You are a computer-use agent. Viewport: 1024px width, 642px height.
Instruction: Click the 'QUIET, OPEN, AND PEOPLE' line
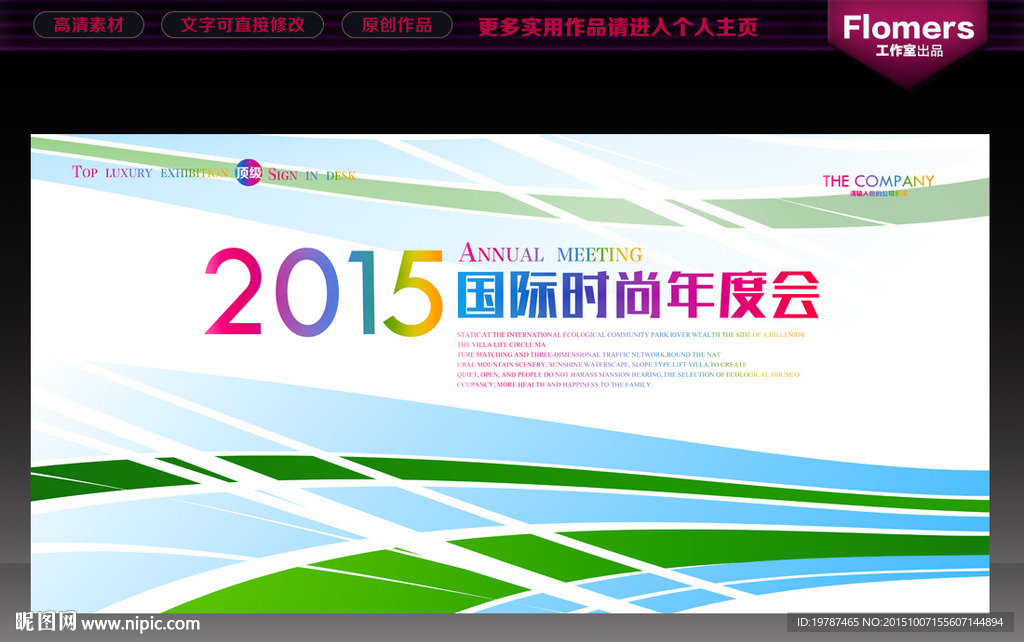(628, 374)
